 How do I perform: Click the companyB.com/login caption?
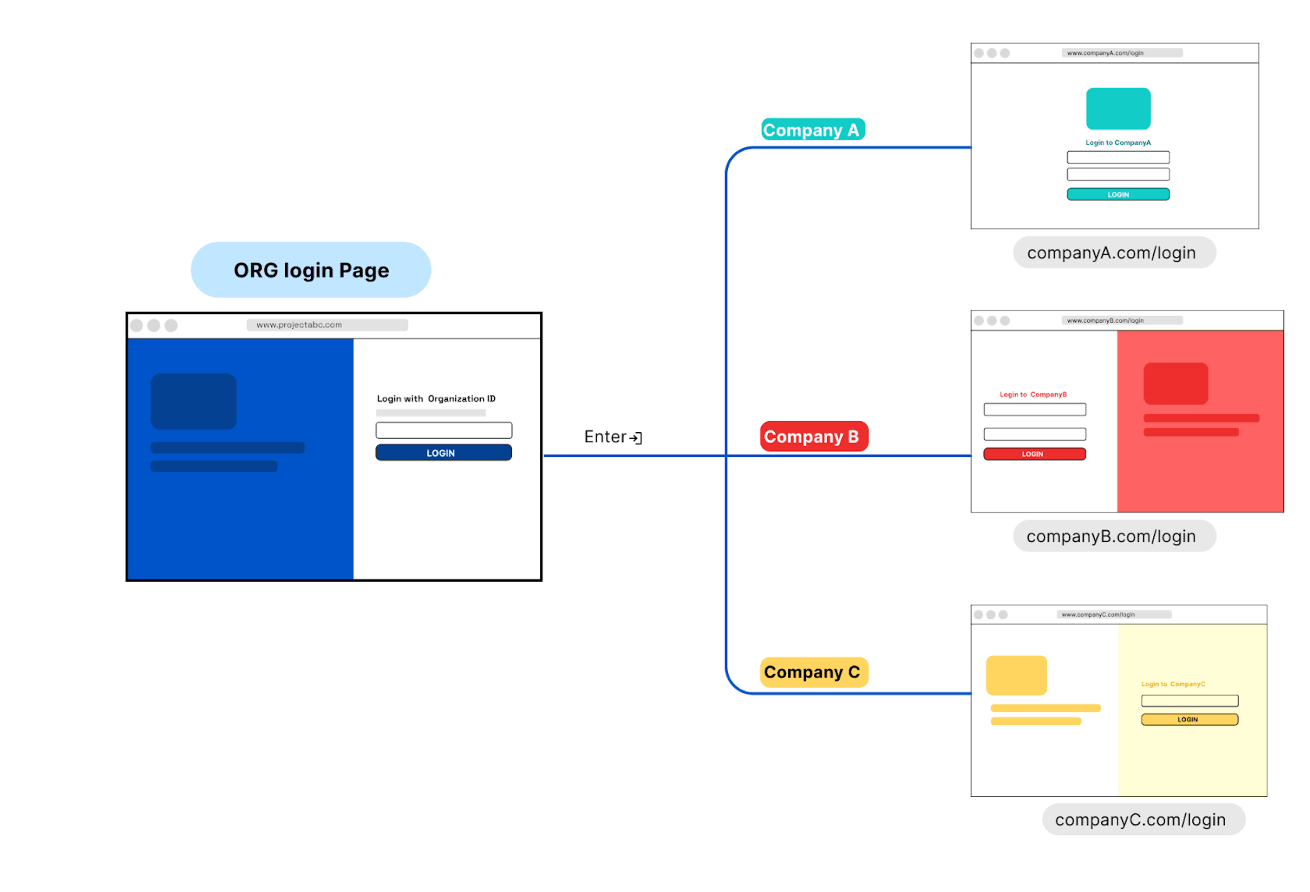[1114, 536]
